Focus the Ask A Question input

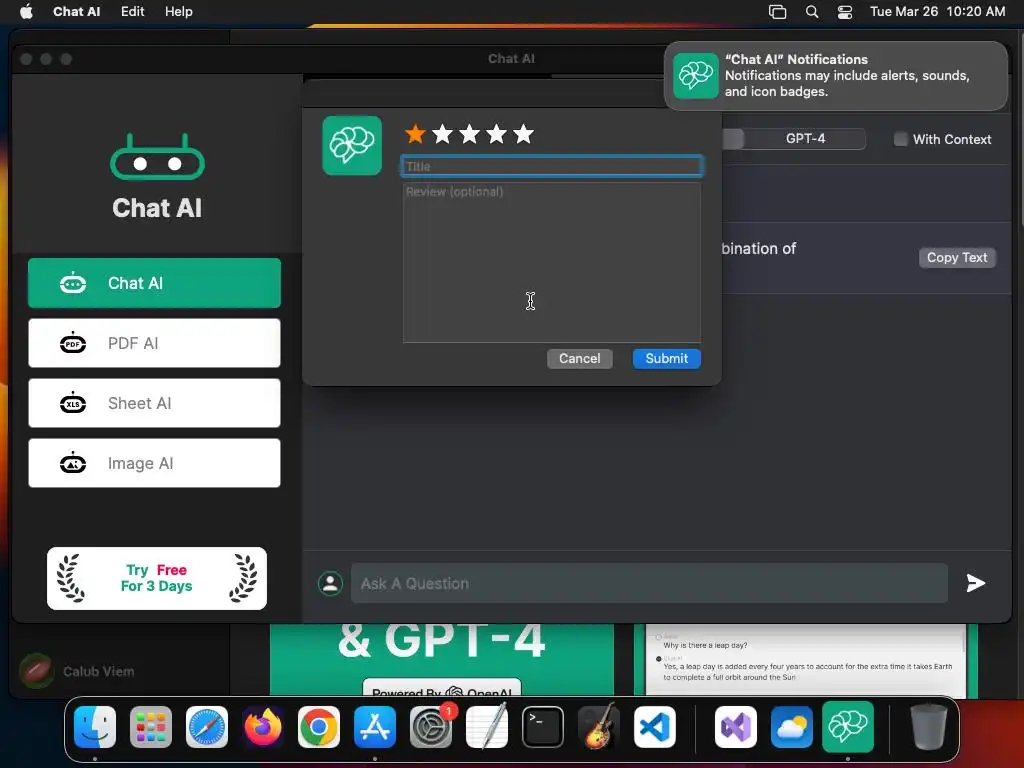point(649,583)
